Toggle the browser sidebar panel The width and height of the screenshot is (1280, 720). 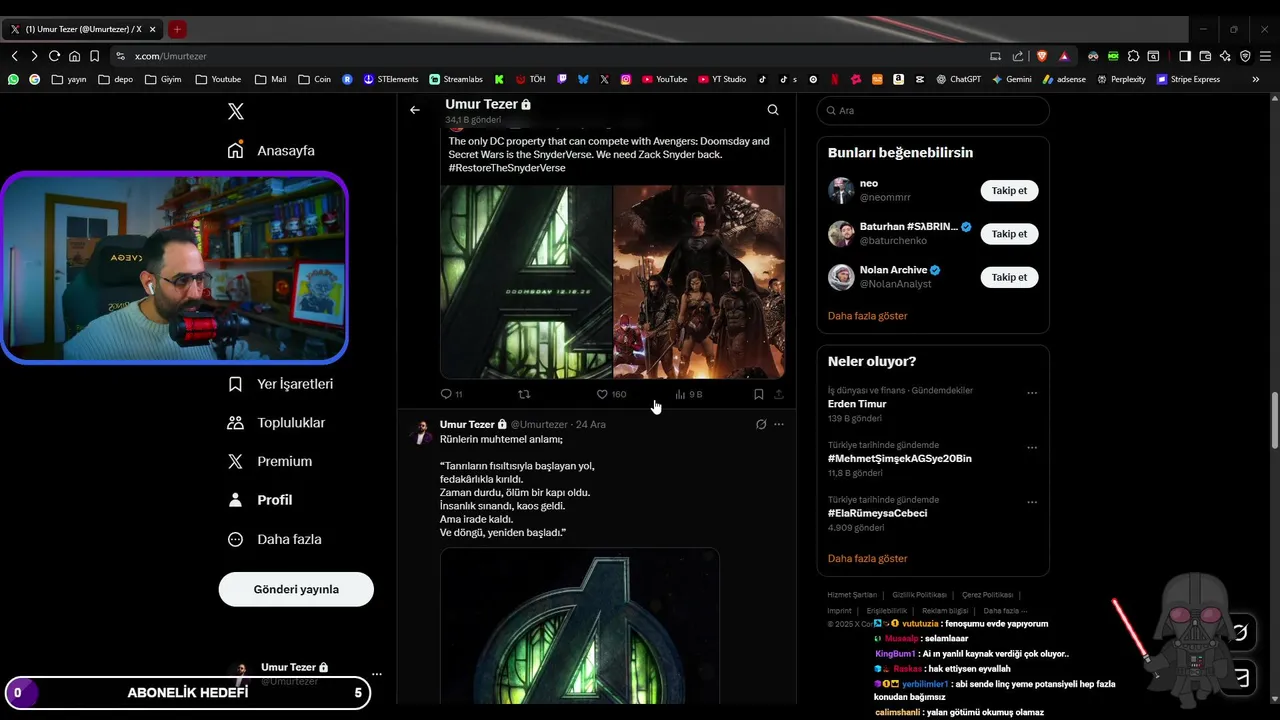click(1185, 56)
